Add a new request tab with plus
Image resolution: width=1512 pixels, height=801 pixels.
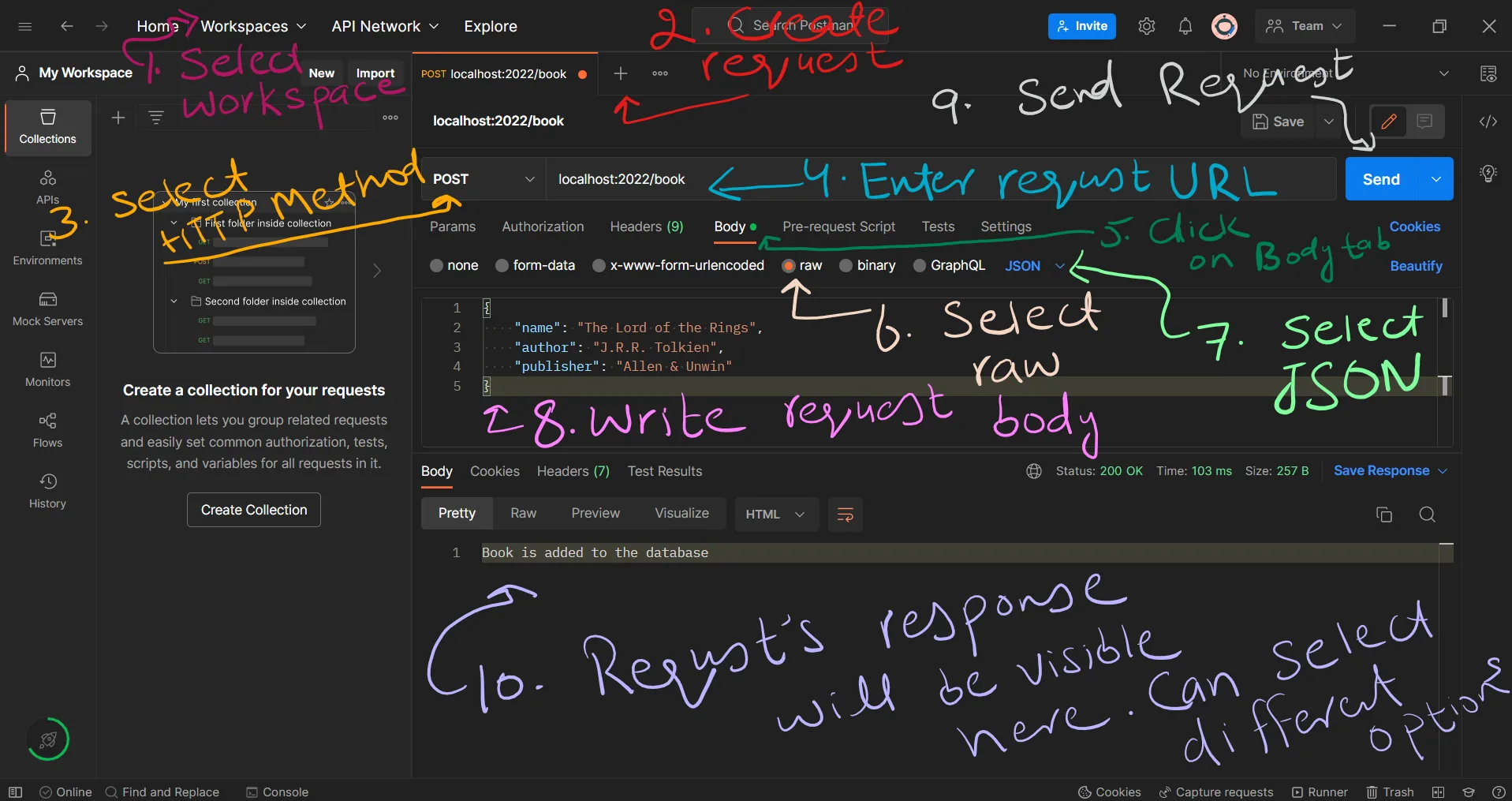pos(621,73)
